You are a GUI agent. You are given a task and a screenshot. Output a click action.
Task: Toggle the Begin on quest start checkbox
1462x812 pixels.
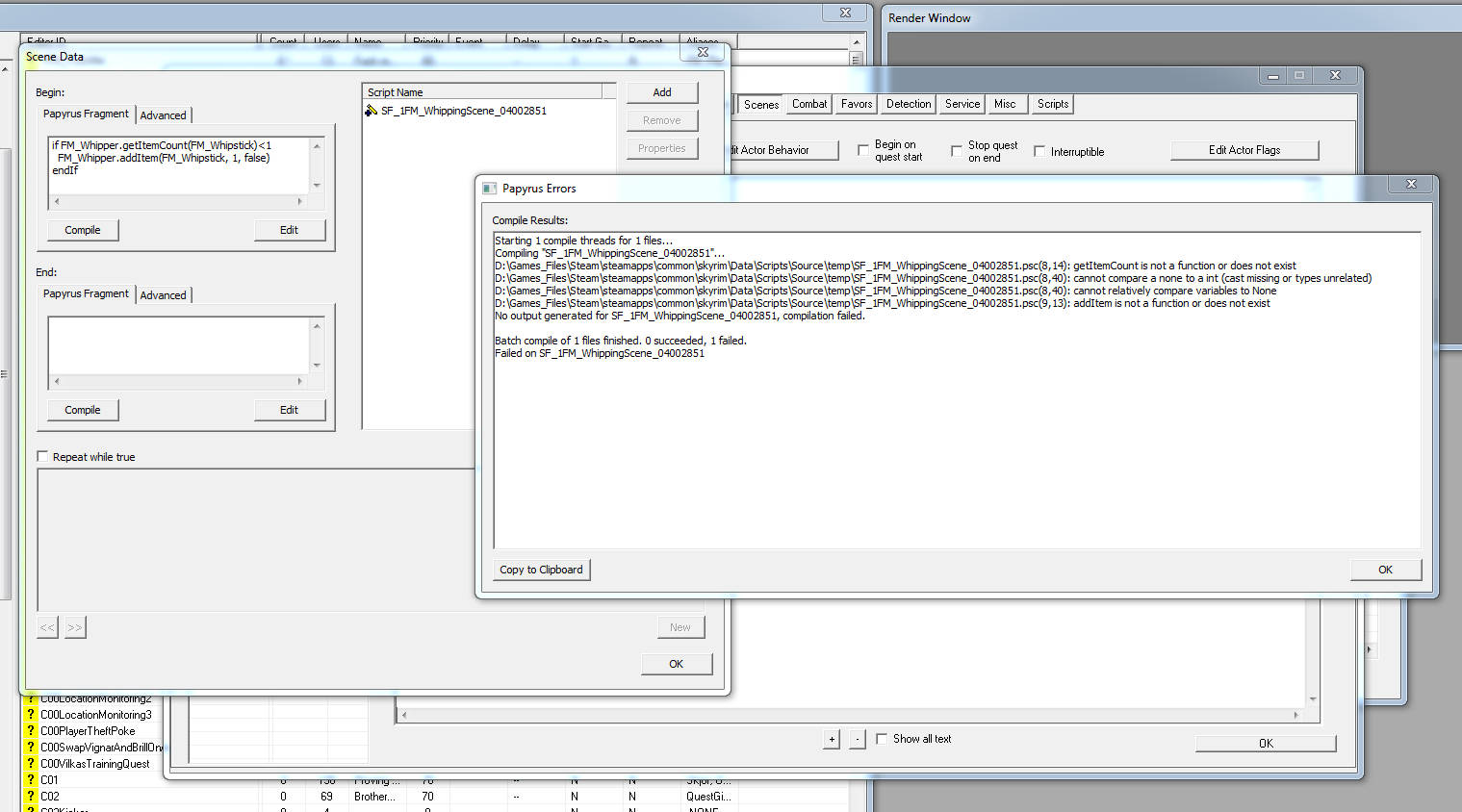pos(862,150)
